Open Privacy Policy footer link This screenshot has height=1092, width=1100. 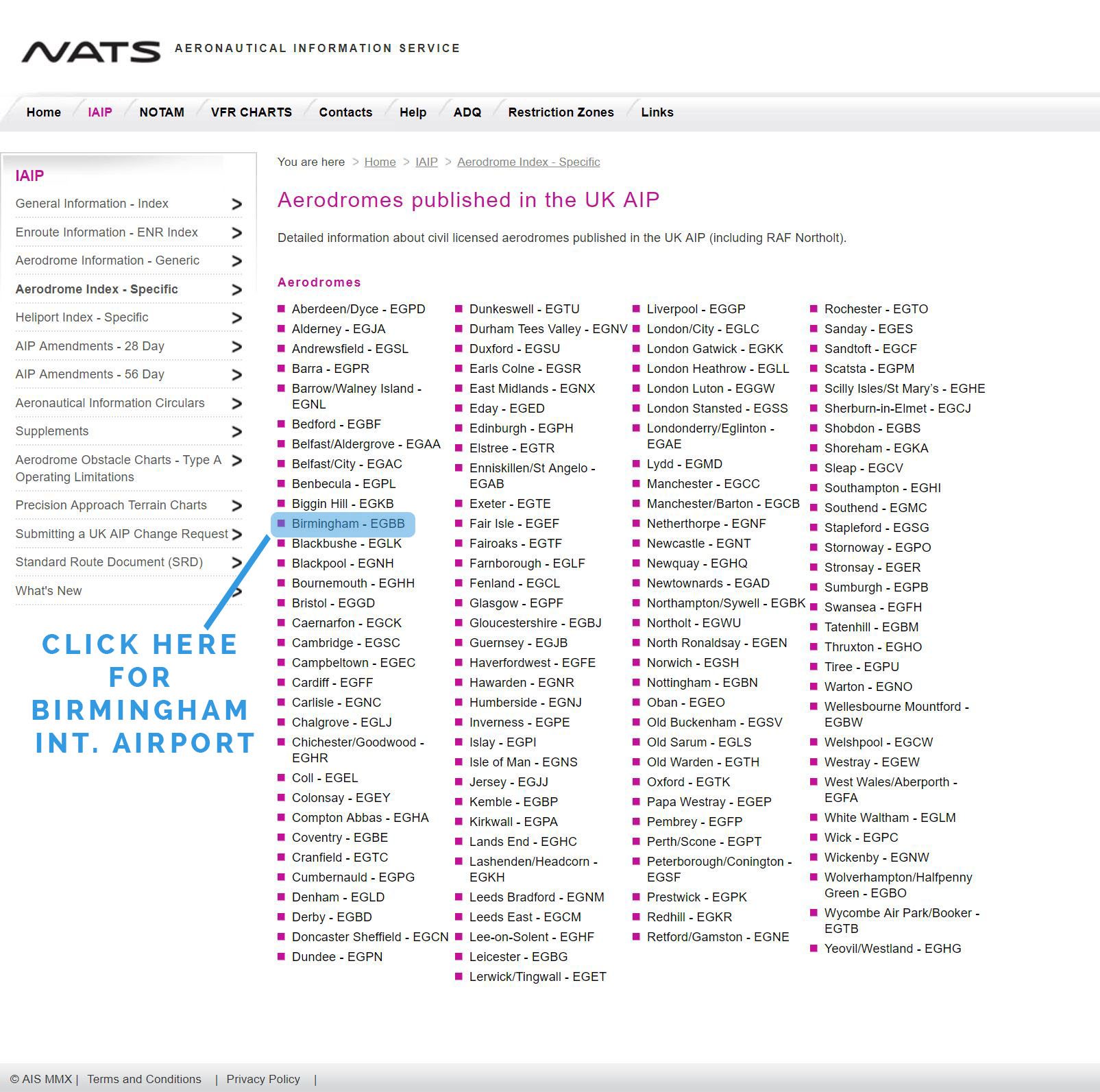click(x=263, y=1079)
